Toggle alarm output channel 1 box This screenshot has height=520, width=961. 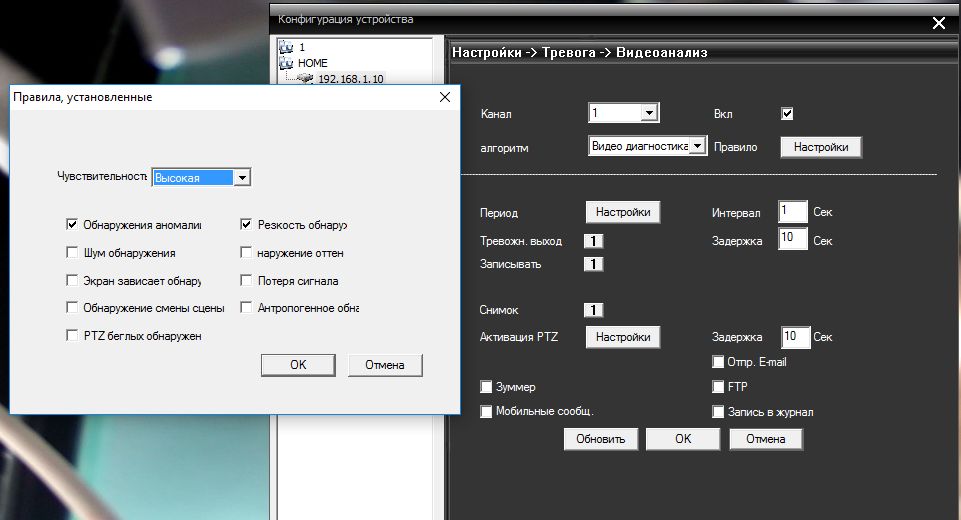tap(593, 241)
